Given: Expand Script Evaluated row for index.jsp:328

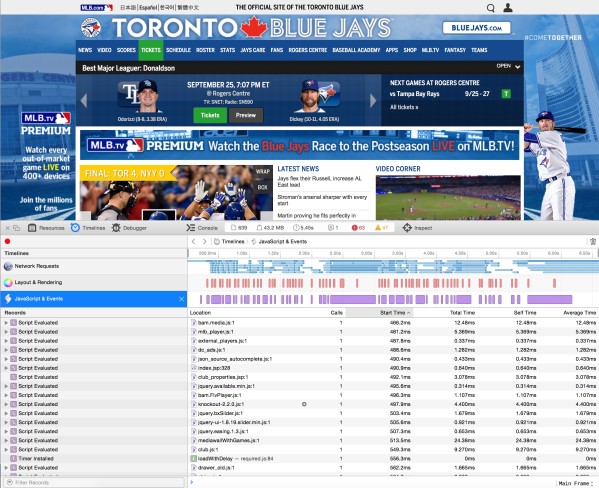Looking at the screenshot, I should 6,368.
